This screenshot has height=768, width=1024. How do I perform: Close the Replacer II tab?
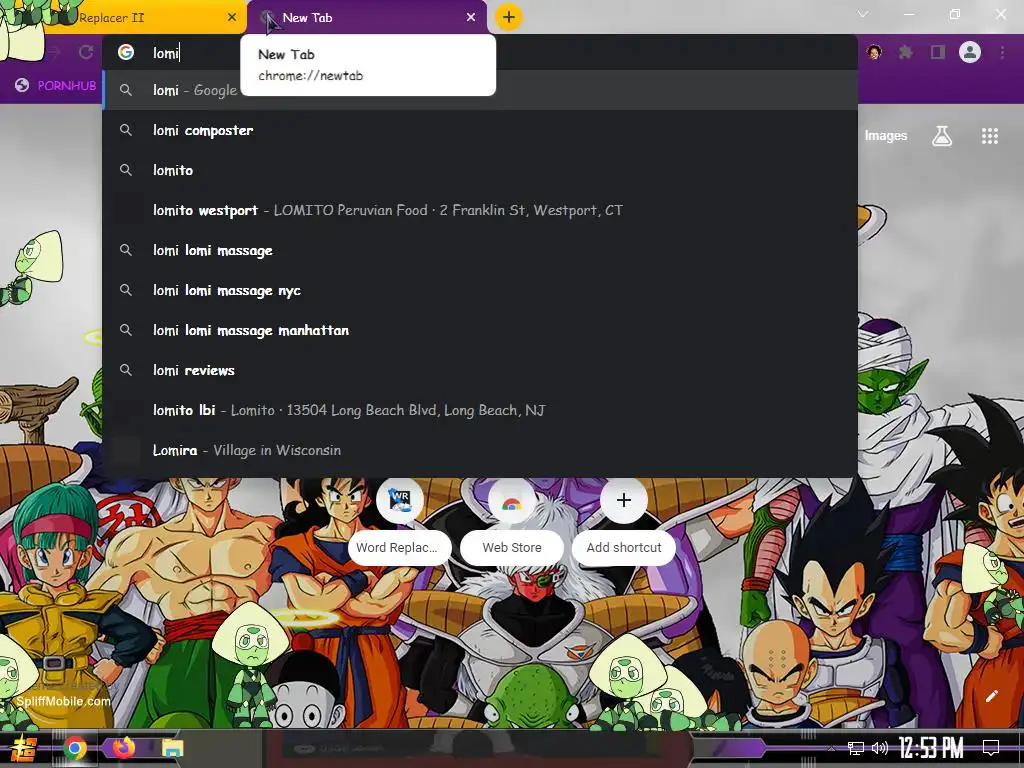[x=232, y=18]
